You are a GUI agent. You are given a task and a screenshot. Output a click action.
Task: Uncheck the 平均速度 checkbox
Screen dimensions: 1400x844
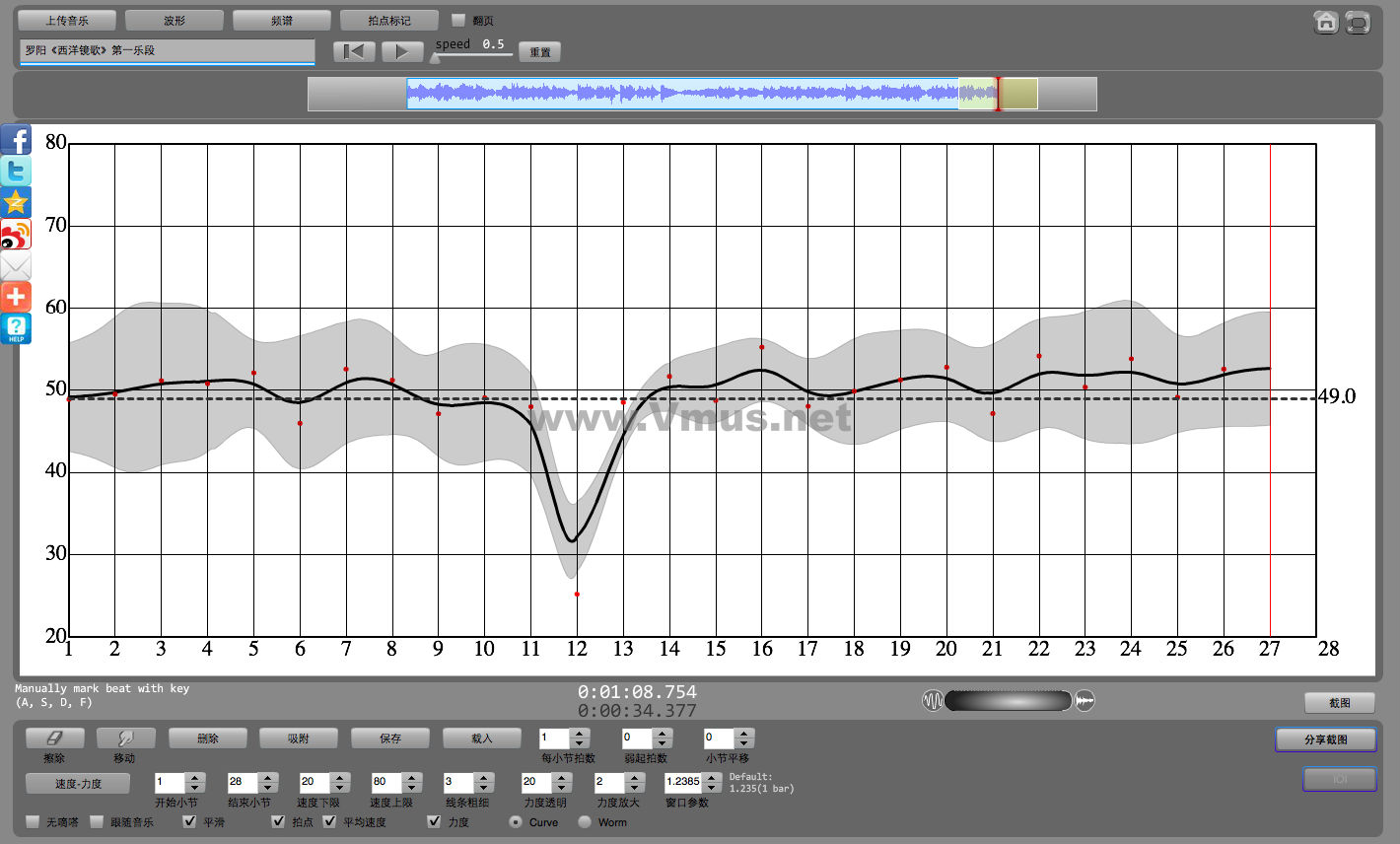330,821
